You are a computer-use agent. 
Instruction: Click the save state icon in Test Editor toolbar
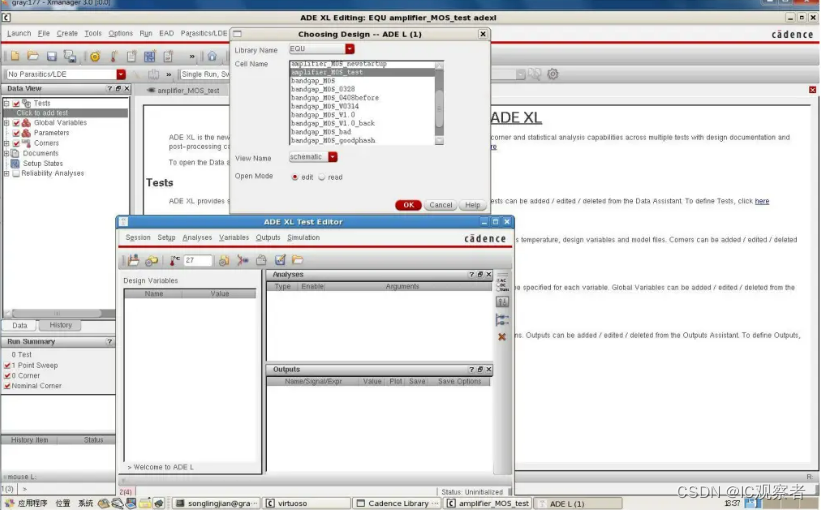[133, 260]
